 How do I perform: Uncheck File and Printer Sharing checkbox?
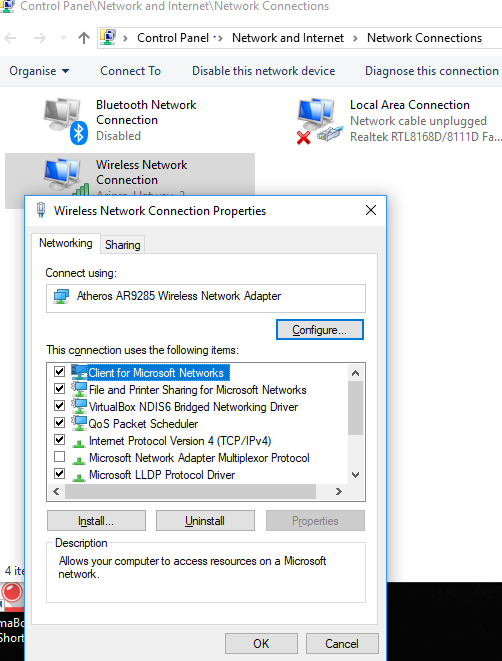coord(59,388)
